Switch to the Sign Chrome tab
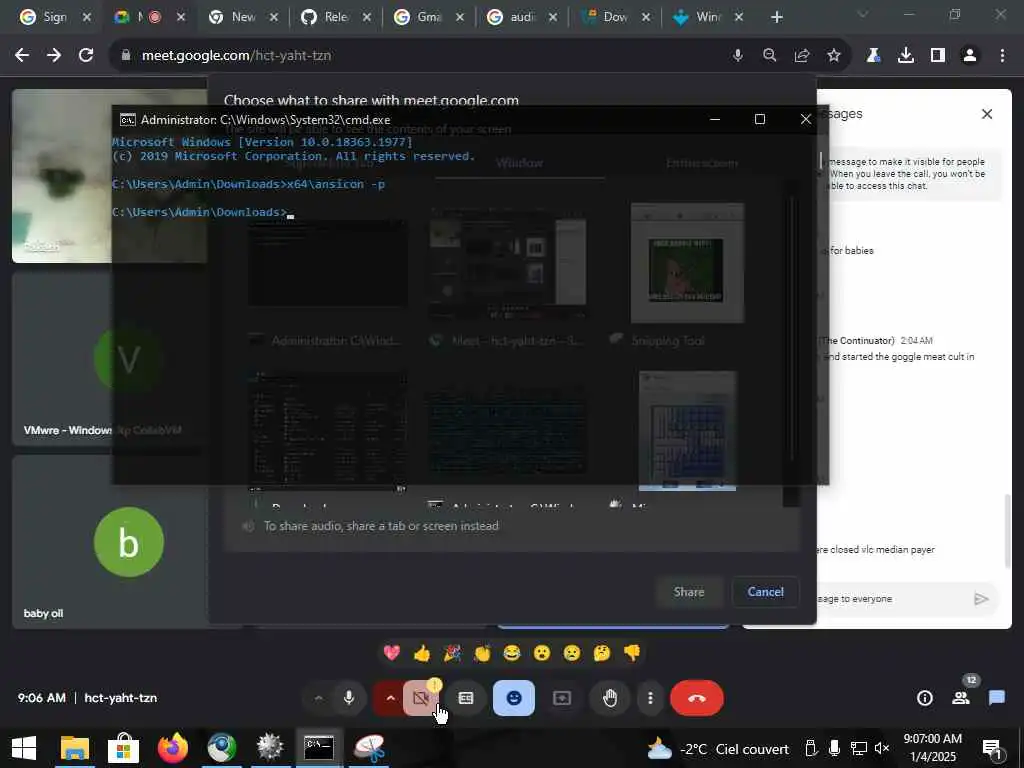The height and width of the screenshot is (768, 1024). coord(56,17)
